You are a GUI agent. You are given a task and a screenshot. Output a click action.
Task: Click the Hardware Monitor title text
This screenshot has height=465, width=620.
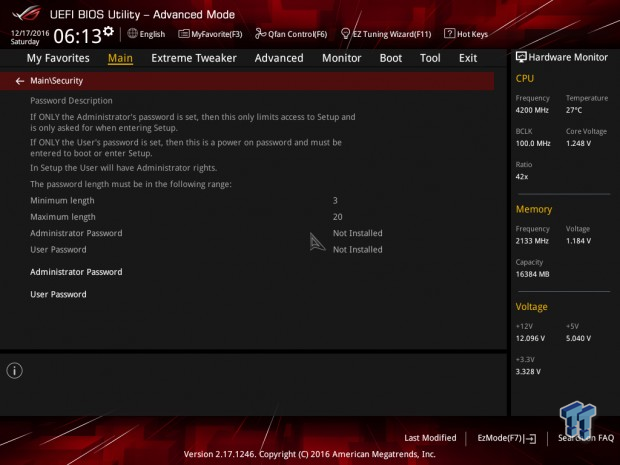pyautogui.click(x=568, y=57)
